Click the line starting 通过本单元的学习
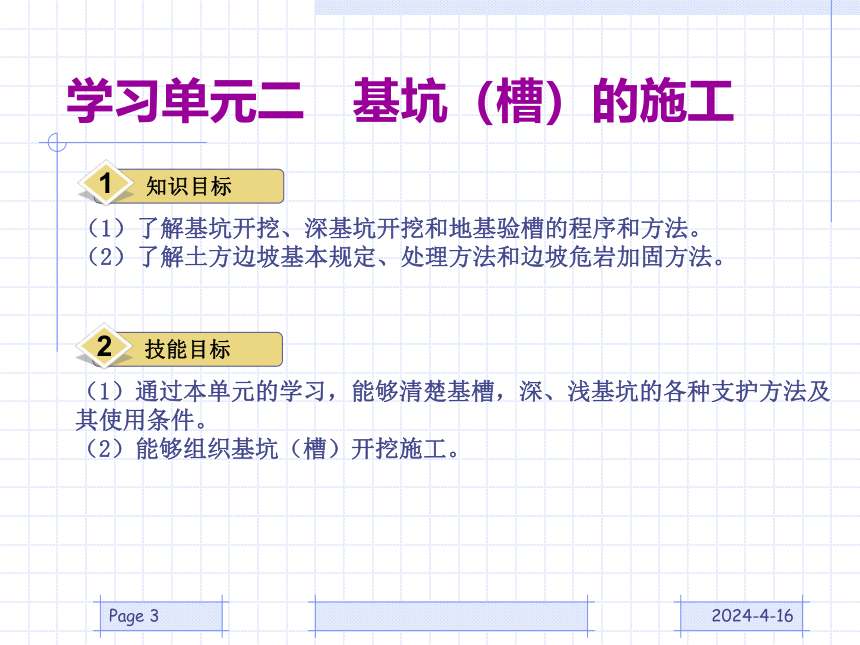Screen dimensions: 860x645 pyautogui.click(x=456, y=391)
